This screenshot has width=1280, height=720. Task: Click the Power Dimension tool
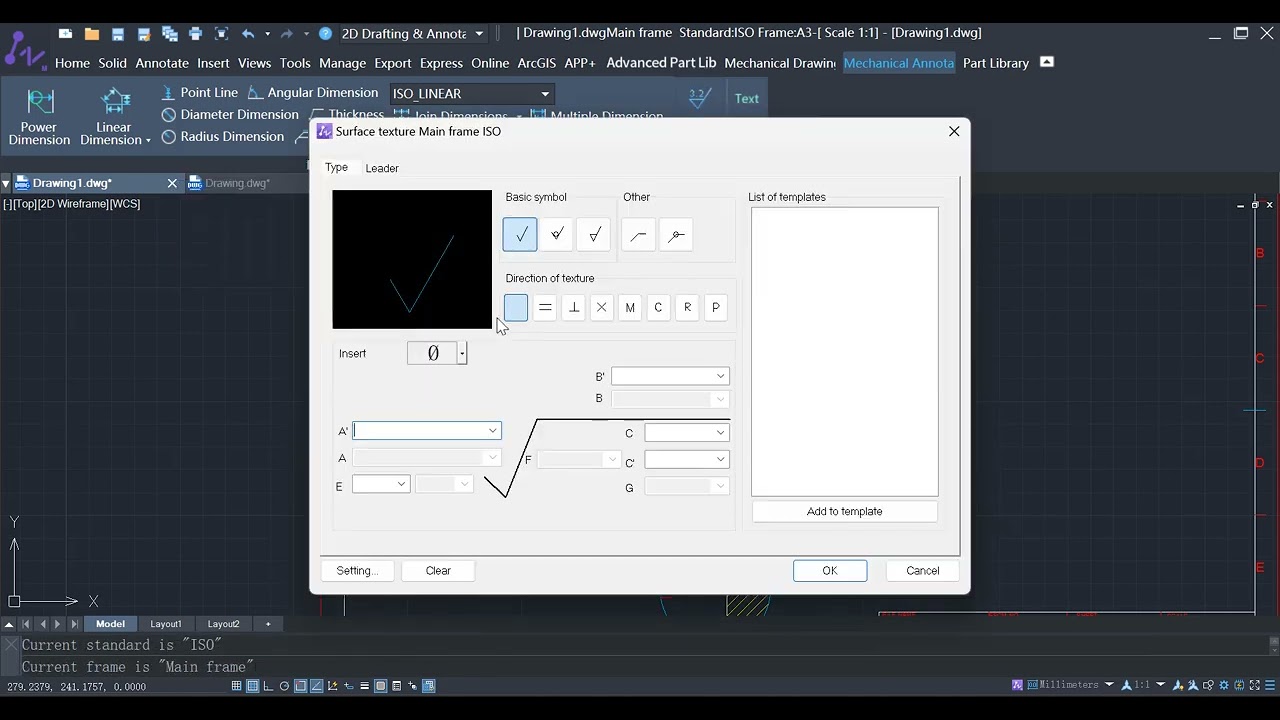pos(39,116)
